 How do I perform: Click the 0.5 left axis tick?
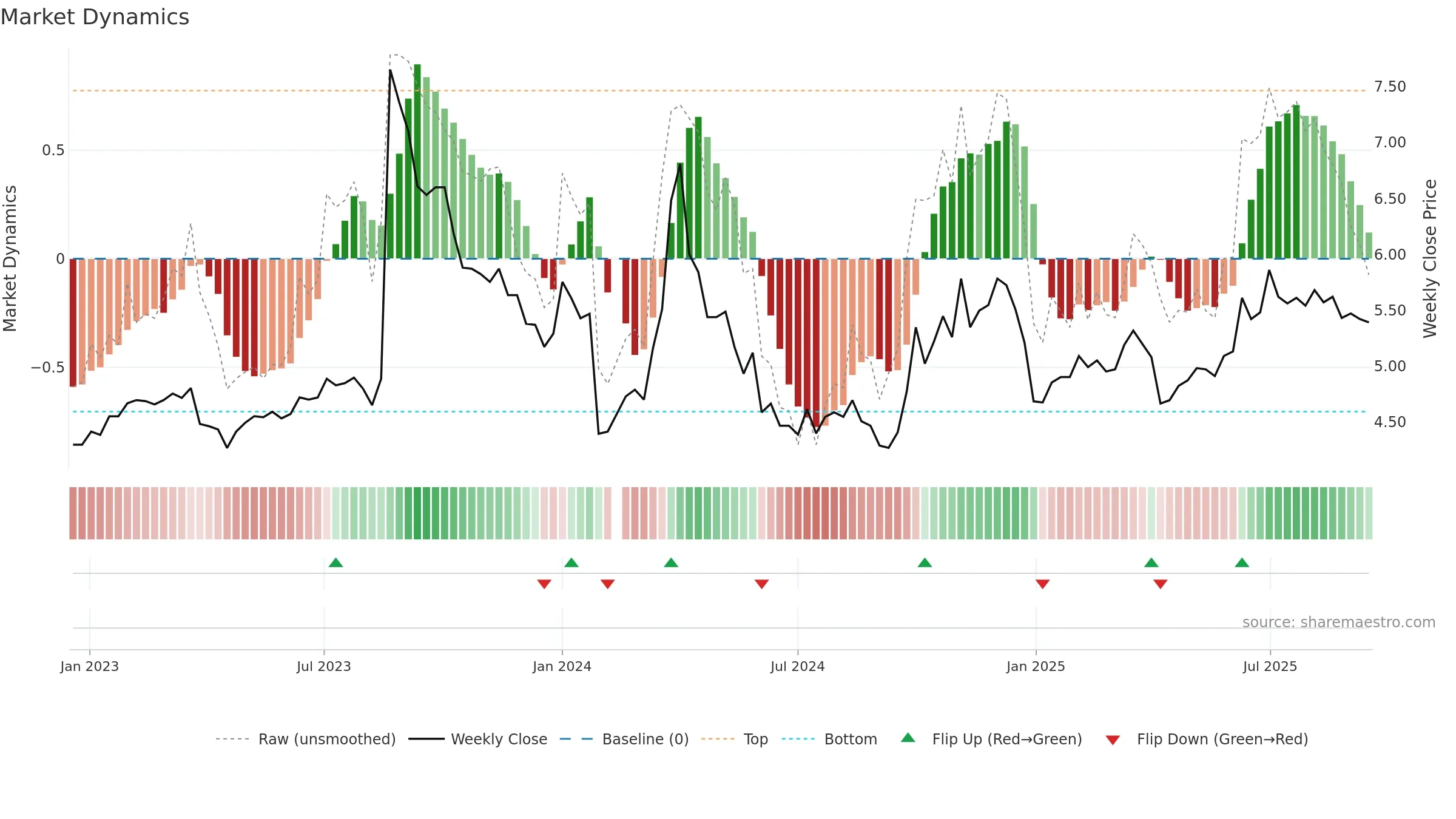coord(53,150)
